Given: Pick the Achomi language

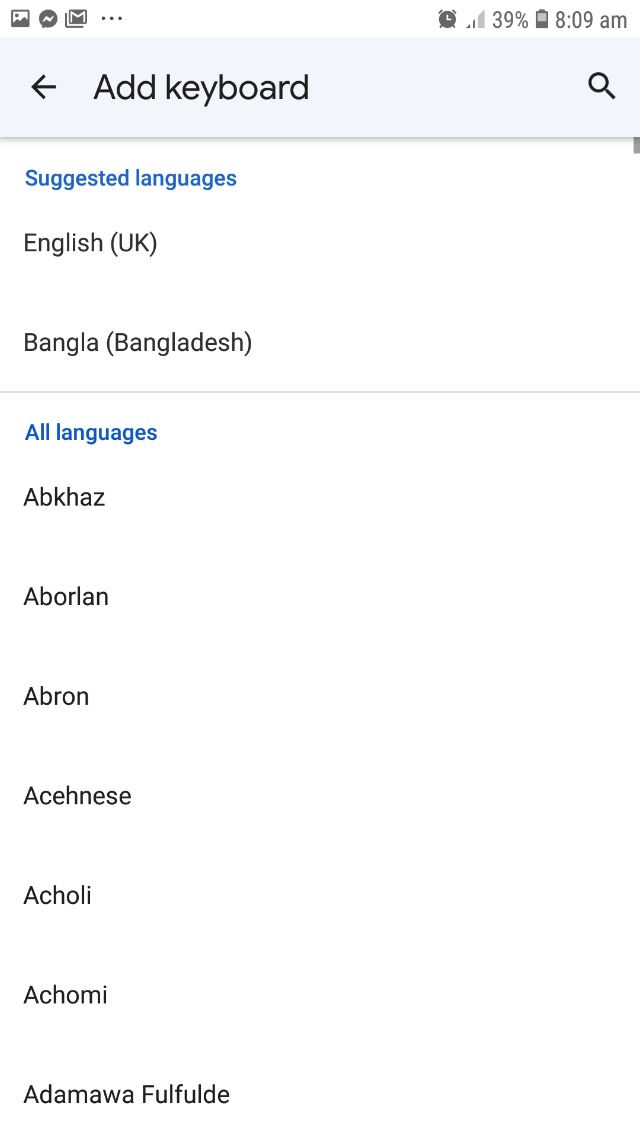Looking at the screenshot, I should (66, 995).
